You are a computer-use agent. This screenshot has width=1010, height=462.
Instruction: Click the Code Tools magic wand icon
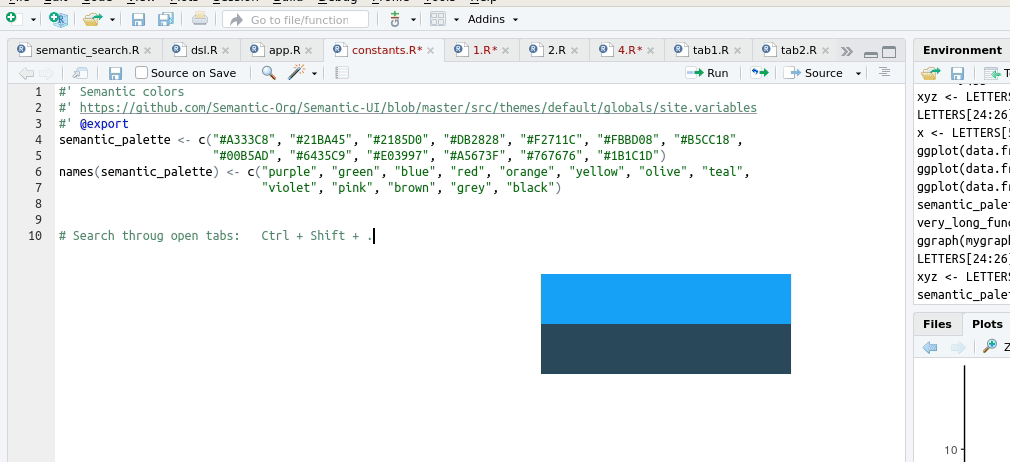point(296,73)
